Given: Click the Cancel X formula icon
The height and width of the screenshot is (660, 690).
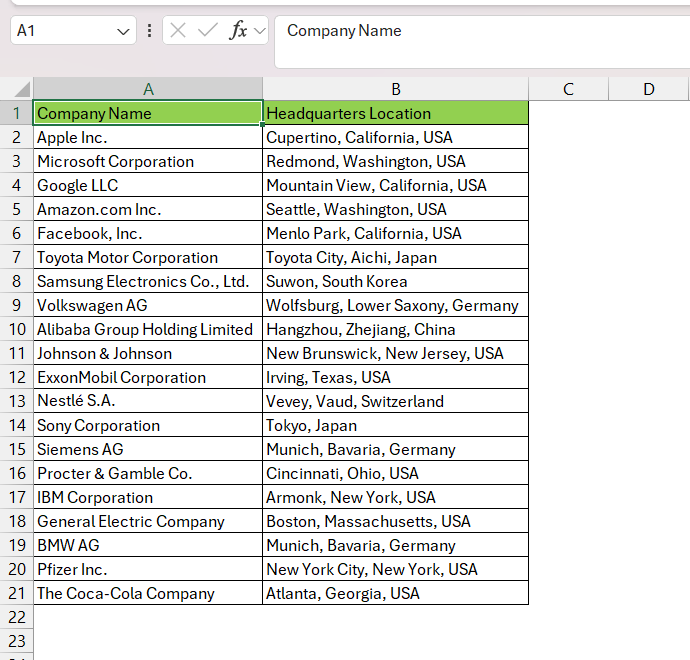Looking at the screenshot, I should tap(178, 30).
